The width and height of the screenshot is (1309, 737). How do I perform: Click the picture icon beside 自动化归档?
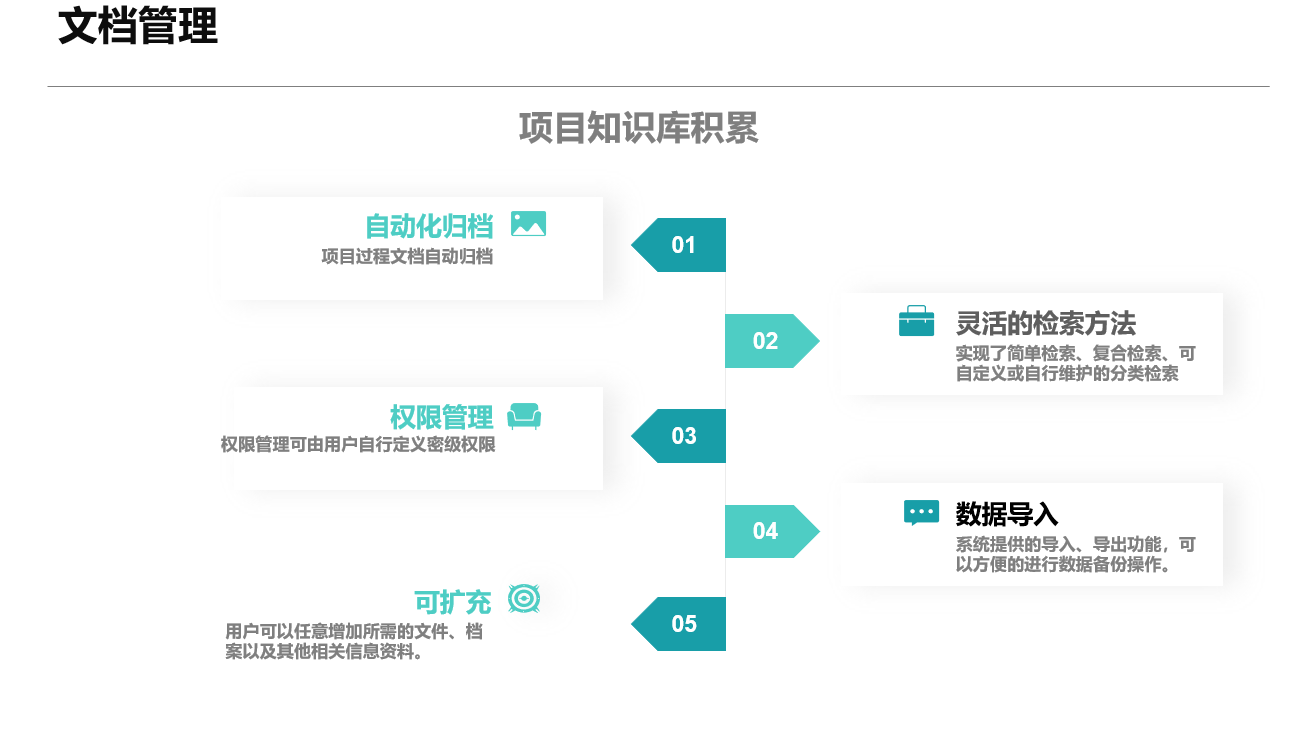point(528,224)
